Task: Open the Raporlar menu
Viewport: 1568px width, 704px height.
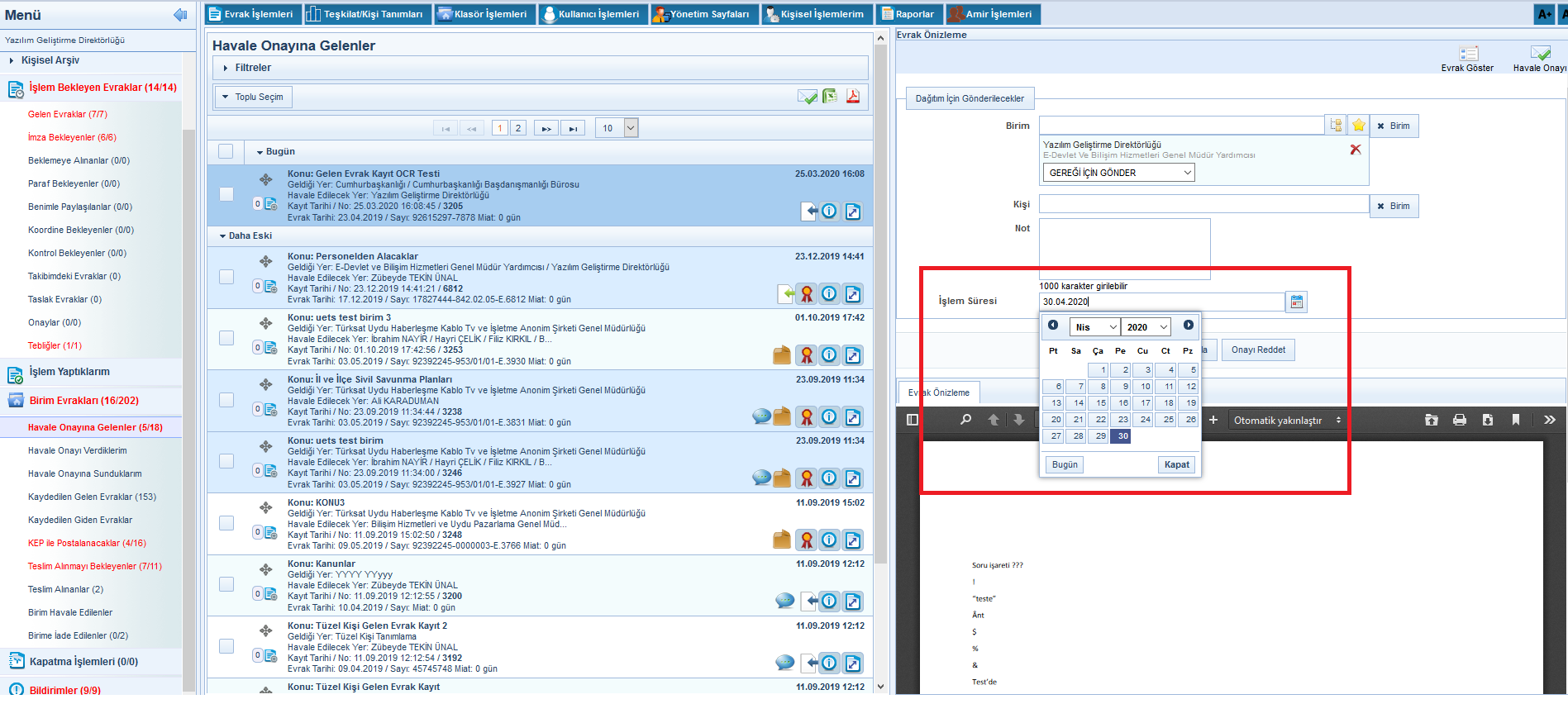Action: coord(909,14)
